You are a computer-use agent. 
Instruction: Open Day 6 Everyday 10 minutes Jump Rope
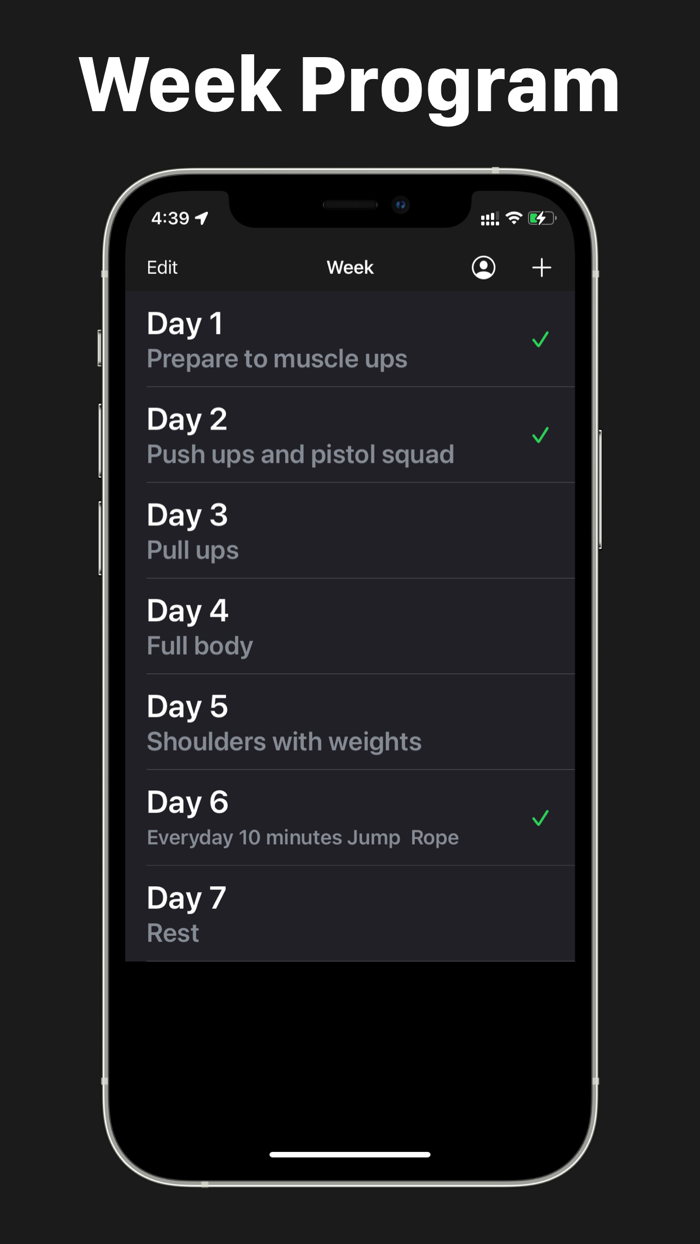[x=300, y=817]
